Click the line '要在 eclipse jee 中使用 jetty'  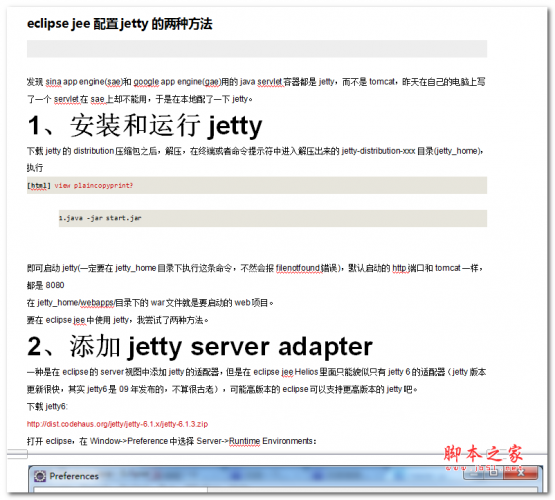click(x=118, y=320)
